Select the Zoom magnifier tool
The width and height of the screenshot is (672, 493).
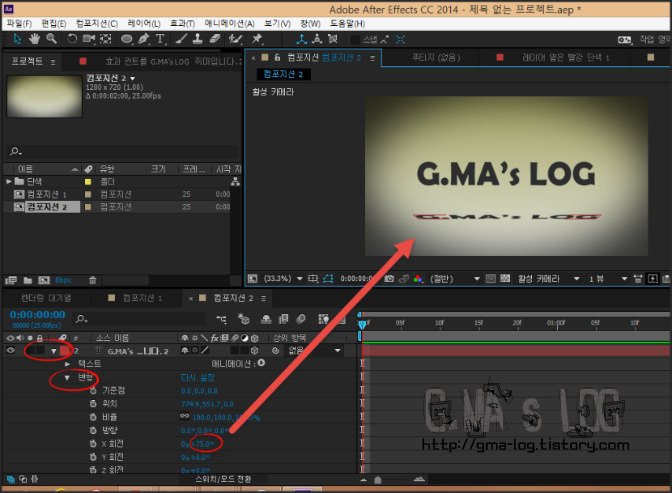(x=51, y=39)
